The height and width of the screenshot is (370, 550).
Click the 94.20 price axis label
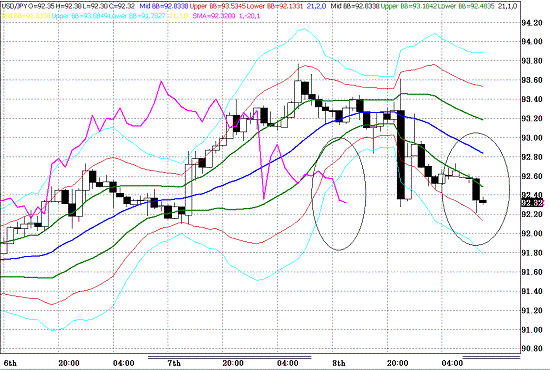click(532, 23)
